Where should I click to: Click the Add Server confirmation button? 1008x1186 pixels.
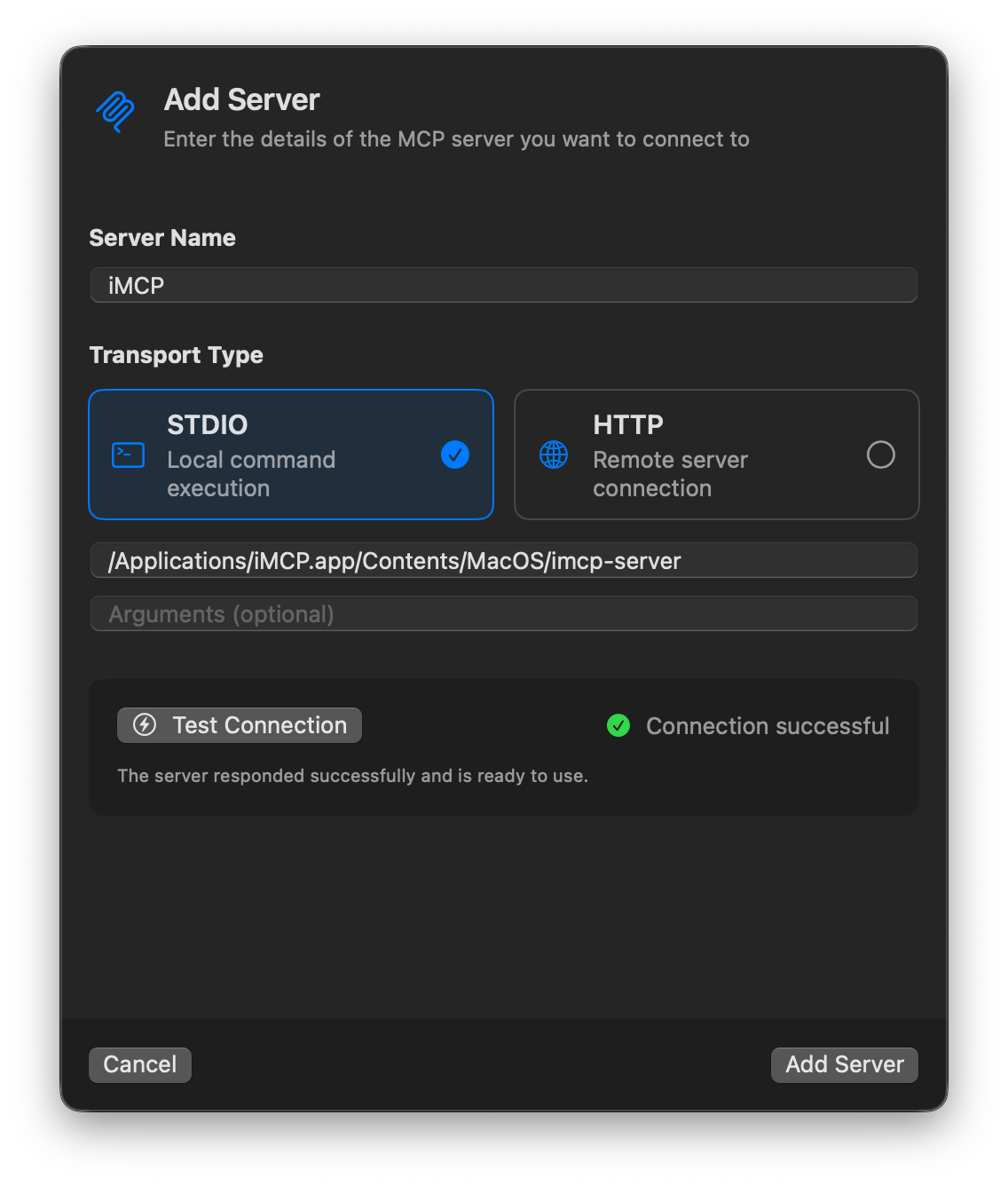click(844, 1064)
